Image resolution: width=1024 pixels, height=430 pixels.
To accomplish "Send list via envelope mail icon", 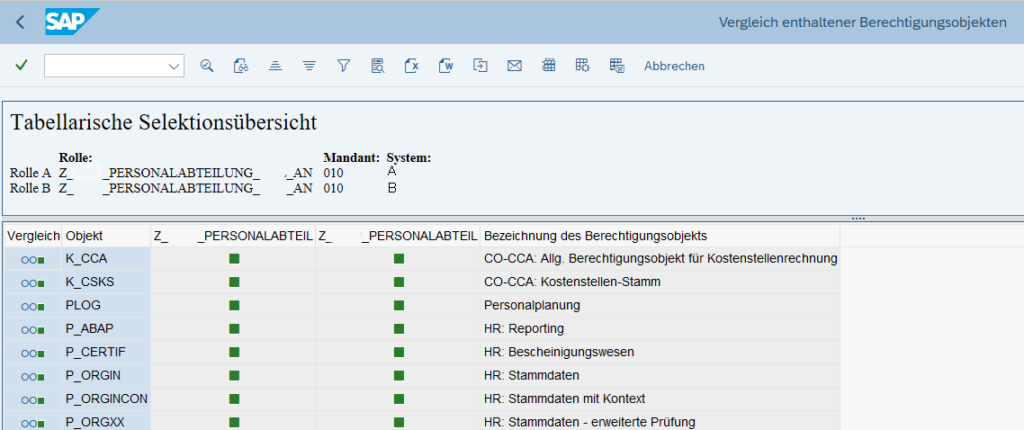I will point(514,66).
